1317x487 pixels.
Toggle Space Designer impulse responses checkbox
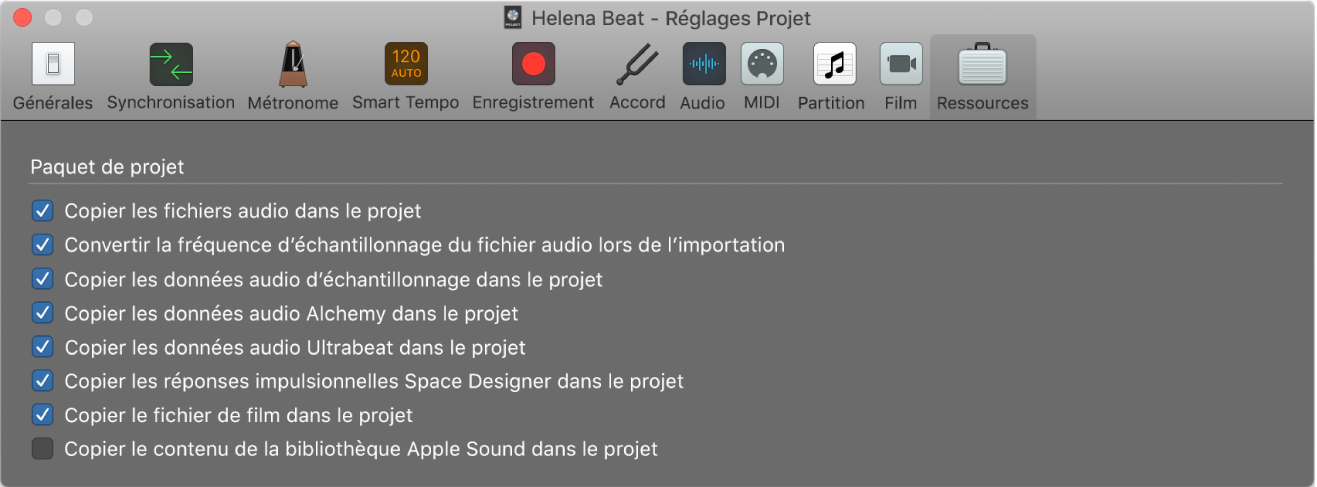(42, 381)
